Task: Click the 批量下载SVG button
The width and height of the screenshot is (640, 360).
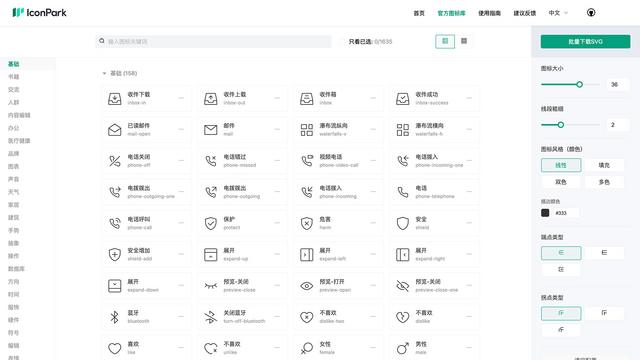Action: (585, 42)
